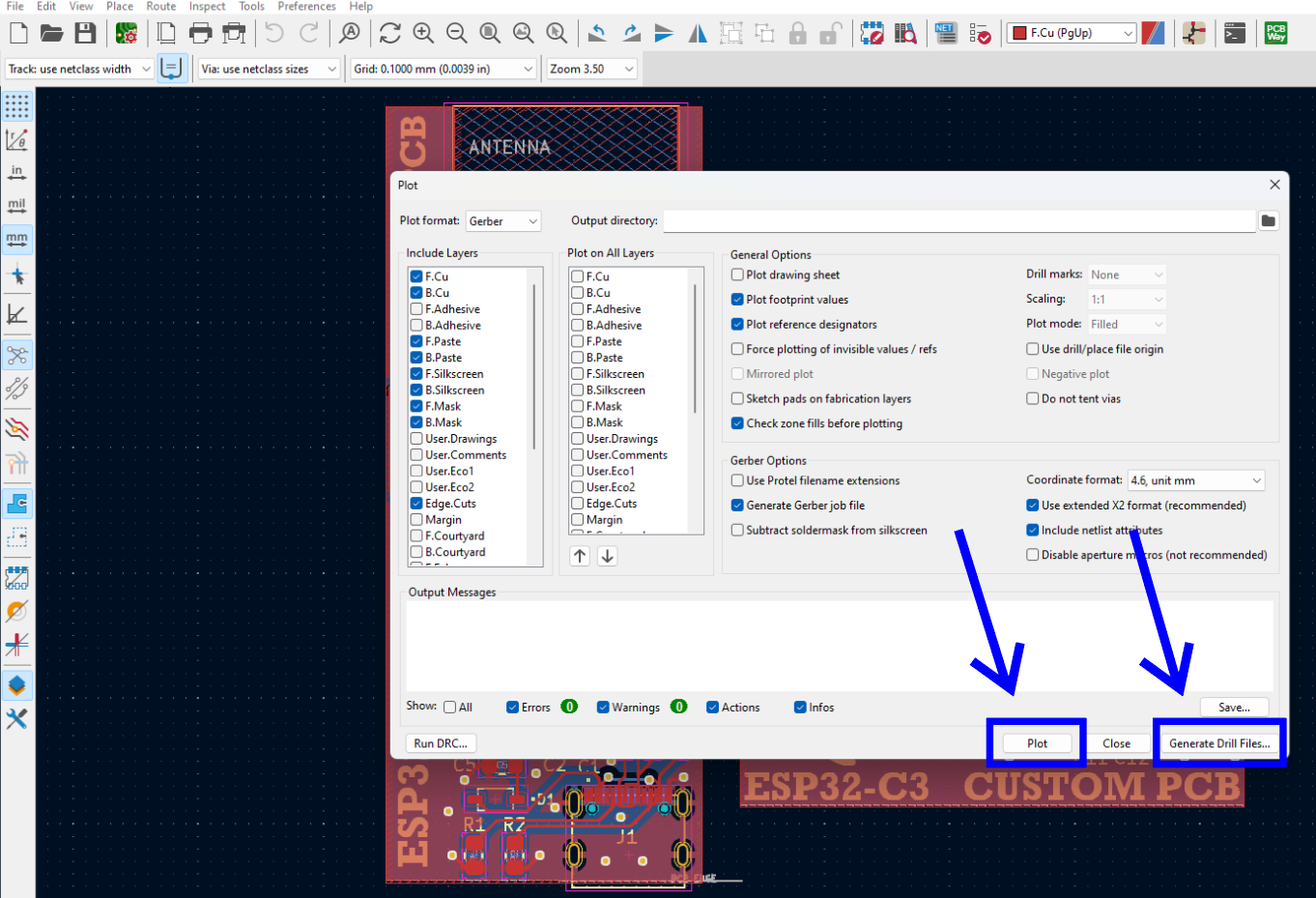The height and width of the screenshot is (898, 1316).
Task: Open Schematic Editor transistor icon
Action: click(1194, 34)
